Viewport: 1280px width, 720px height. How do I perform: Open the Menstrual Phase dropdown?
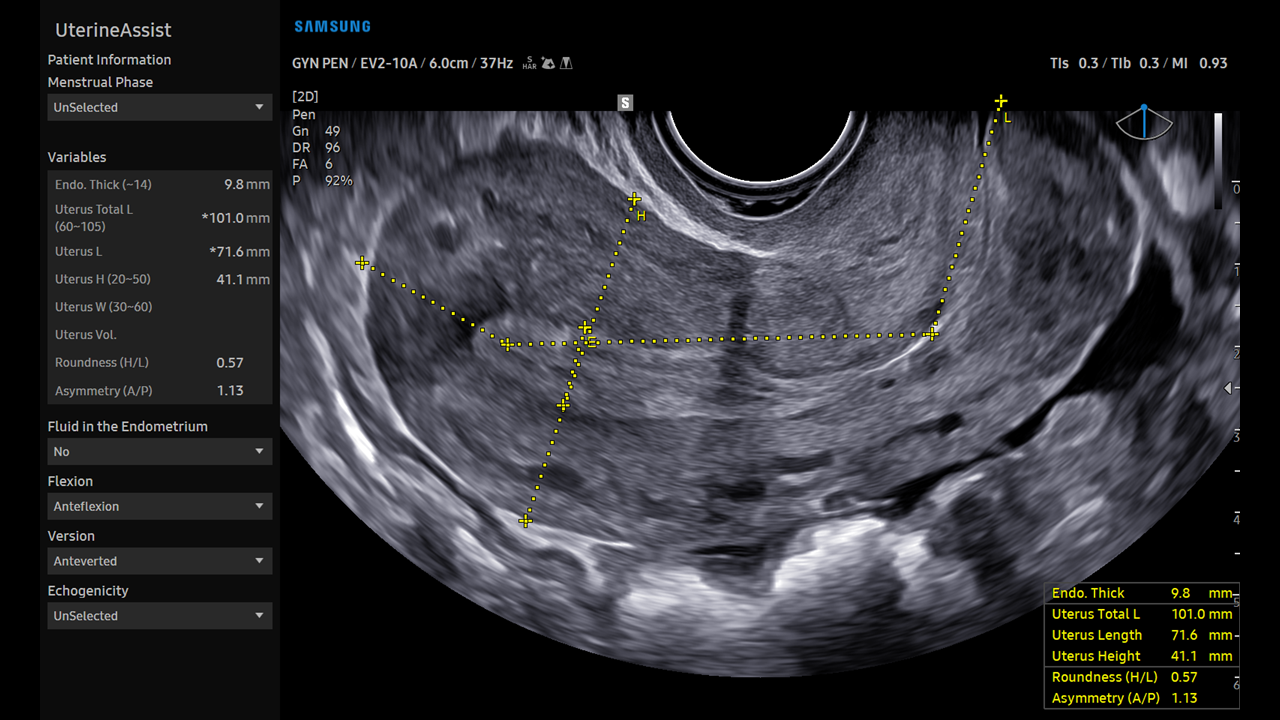click(160, 107)
